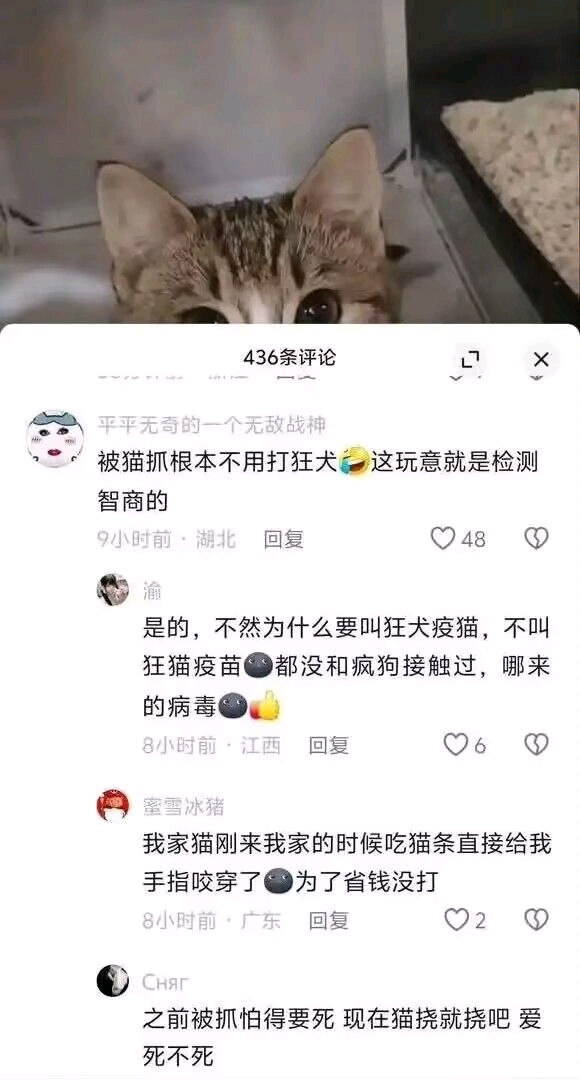Dislike 蜜雪冰猪's reply
This screenshot has height=1082, width=580.
tap(537, 920)
